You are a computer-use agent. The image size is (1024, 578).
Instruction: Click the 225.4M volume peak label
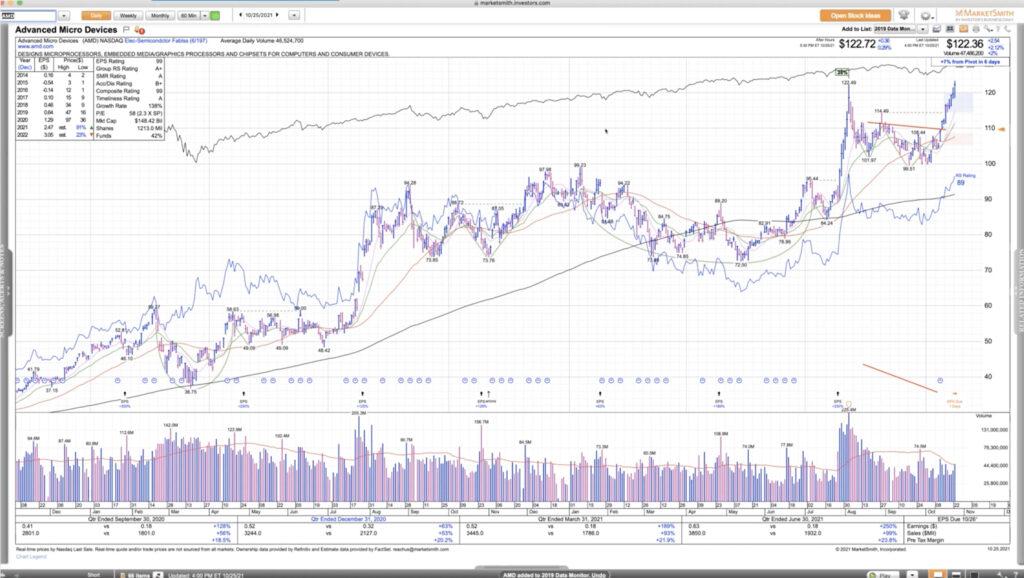point(849,409)
